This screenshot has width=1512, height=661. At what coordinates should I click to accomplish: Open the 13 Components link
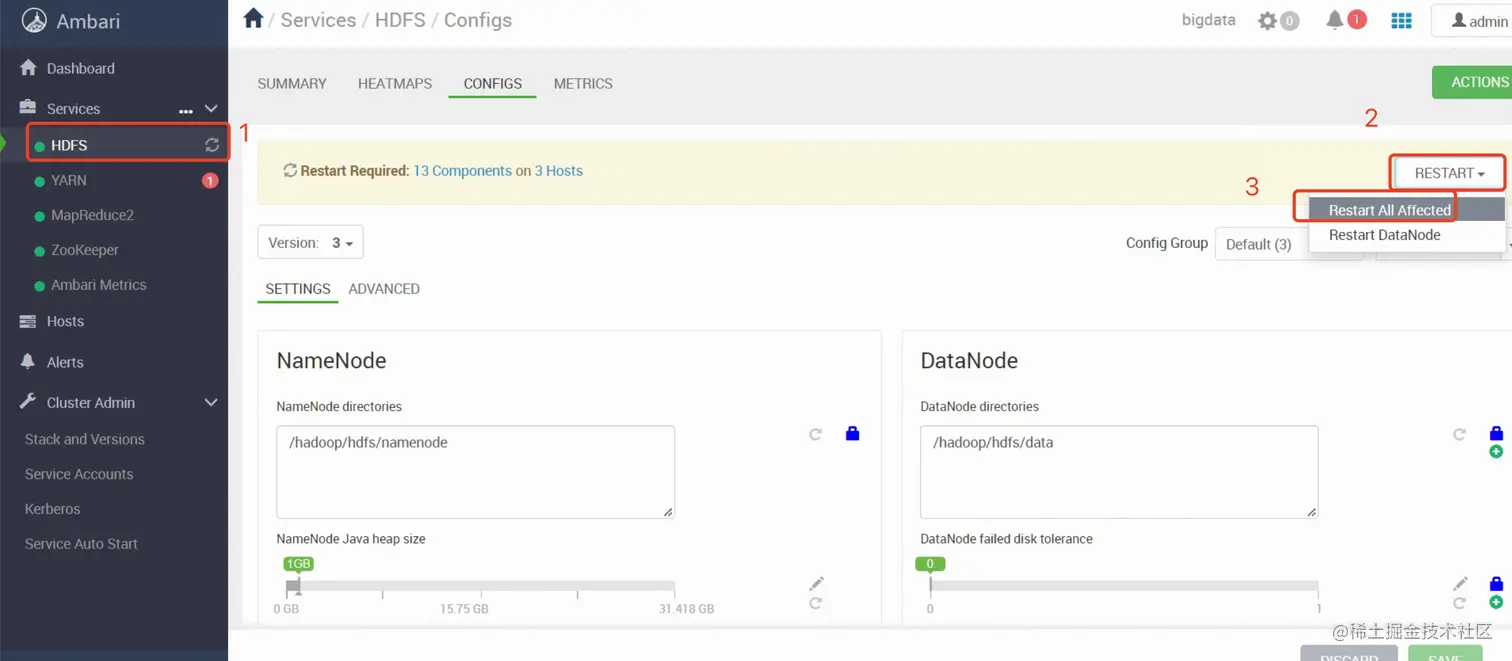(462, 171)
